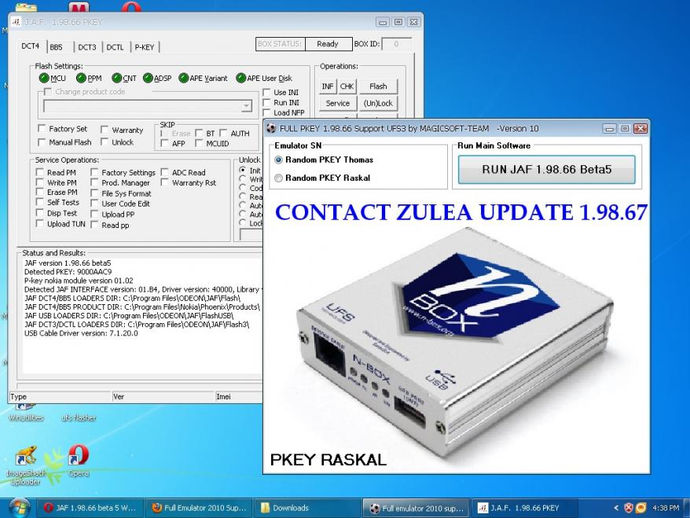Click RUN JAF 1.98.66 Beta5 button
The width and height of the screenshot is (690, 518).
[547, 169]
